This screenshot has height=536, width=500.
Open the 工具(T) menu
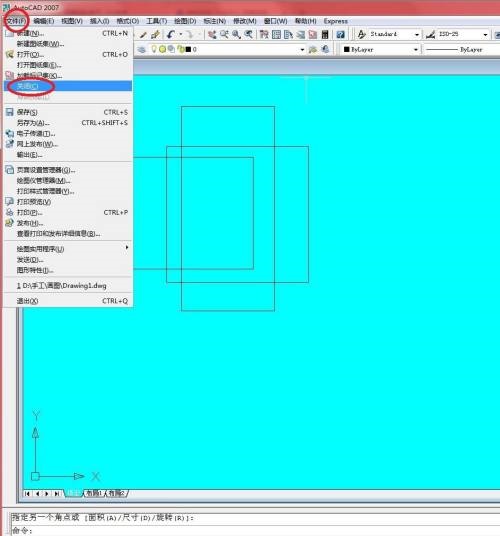(157, 21)
